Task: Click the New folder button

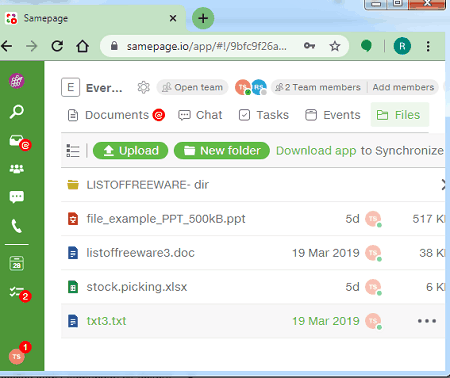Action: tap(222, 151)
